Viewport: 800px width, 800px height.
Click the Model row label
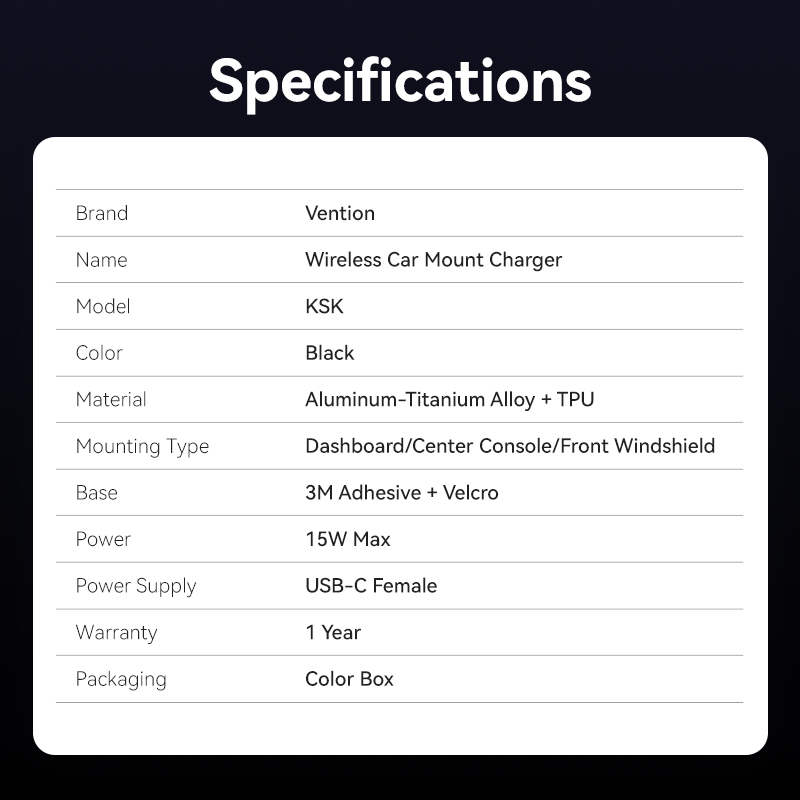(103, 306)
